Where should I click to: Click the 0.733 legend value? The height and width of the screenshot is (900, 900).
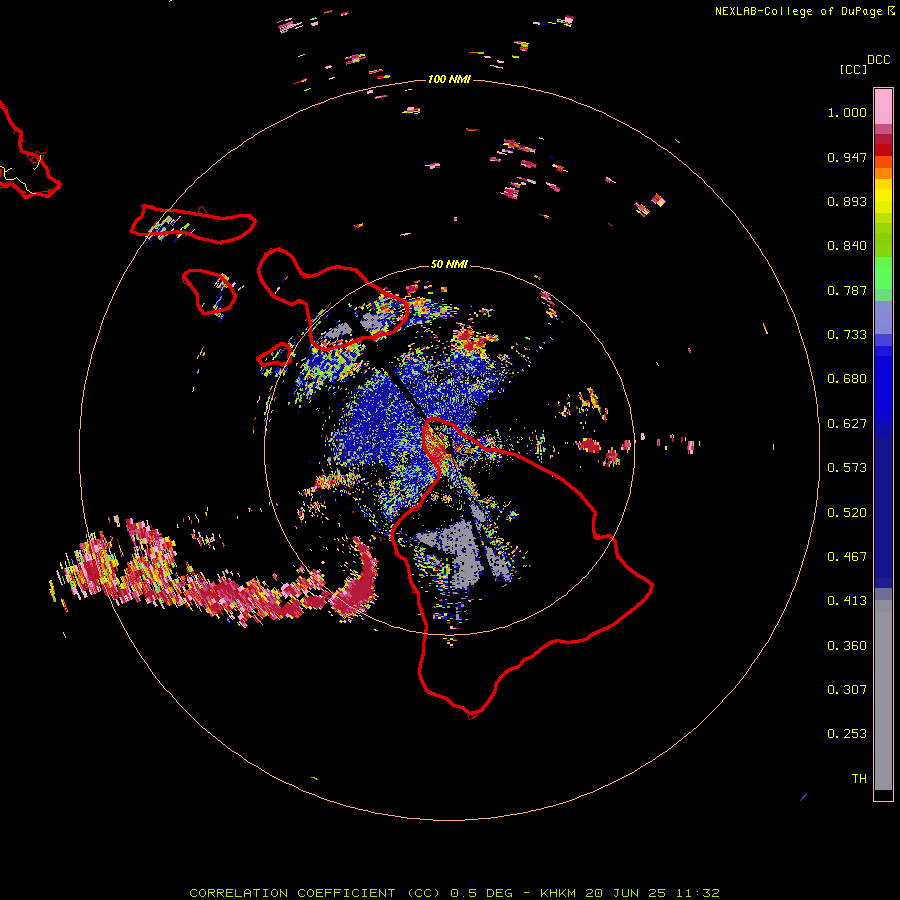click(847, 335)
